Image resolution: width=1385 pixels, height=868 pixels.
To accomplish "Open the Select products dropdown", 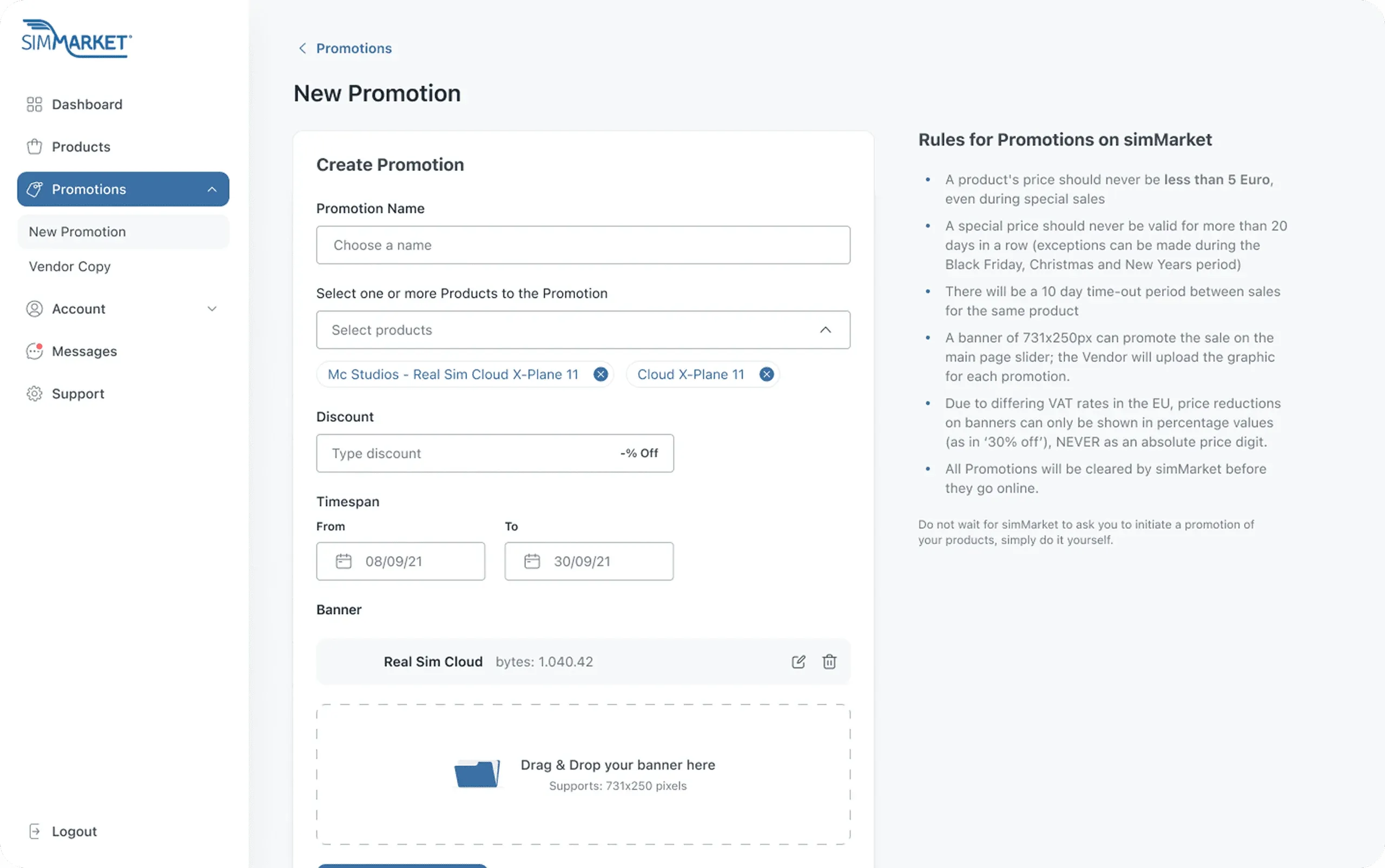I will point(583,330).
